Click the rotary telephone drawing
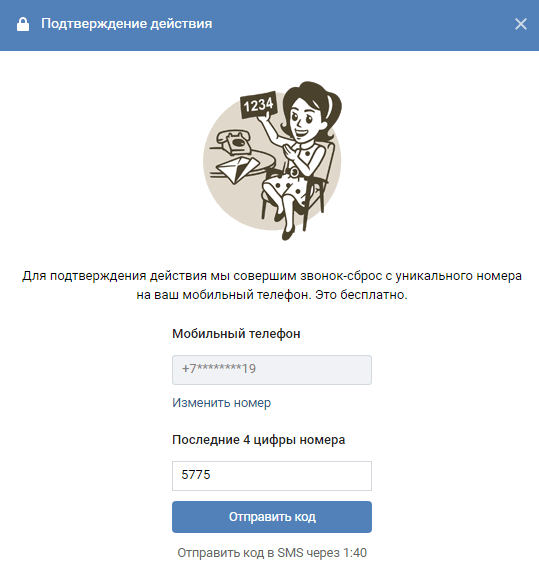The image size is (539, 578). [x=234, y=142]
